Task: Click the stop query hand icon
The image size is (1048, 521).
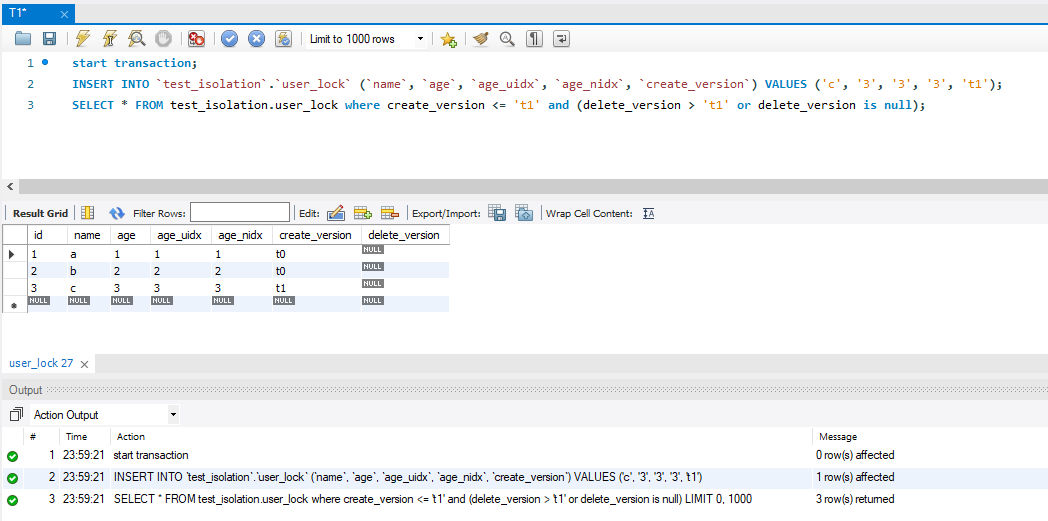Action: 163,39
